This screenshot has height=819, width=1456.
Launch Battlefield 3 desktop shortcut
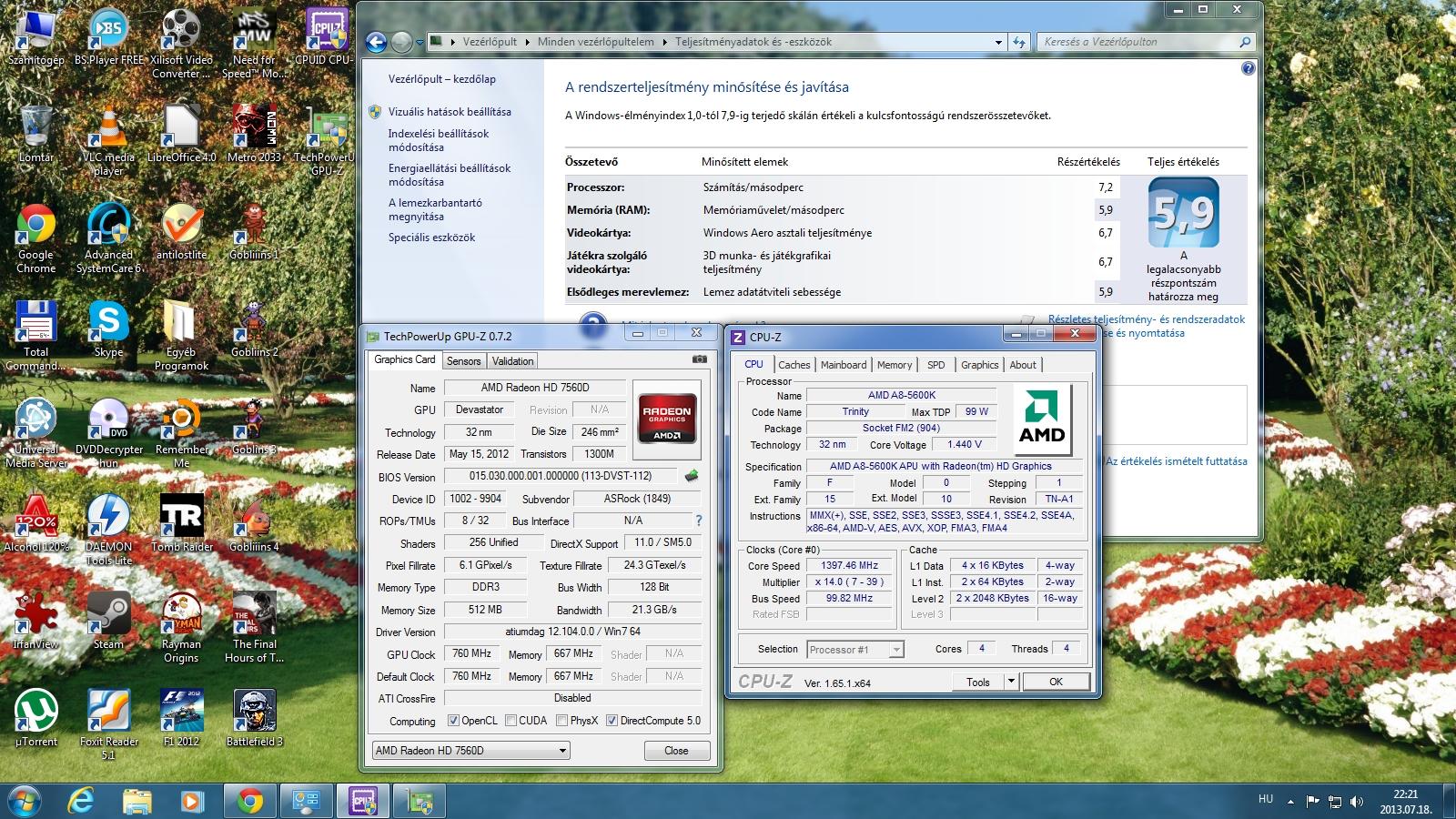click(254, 719)
